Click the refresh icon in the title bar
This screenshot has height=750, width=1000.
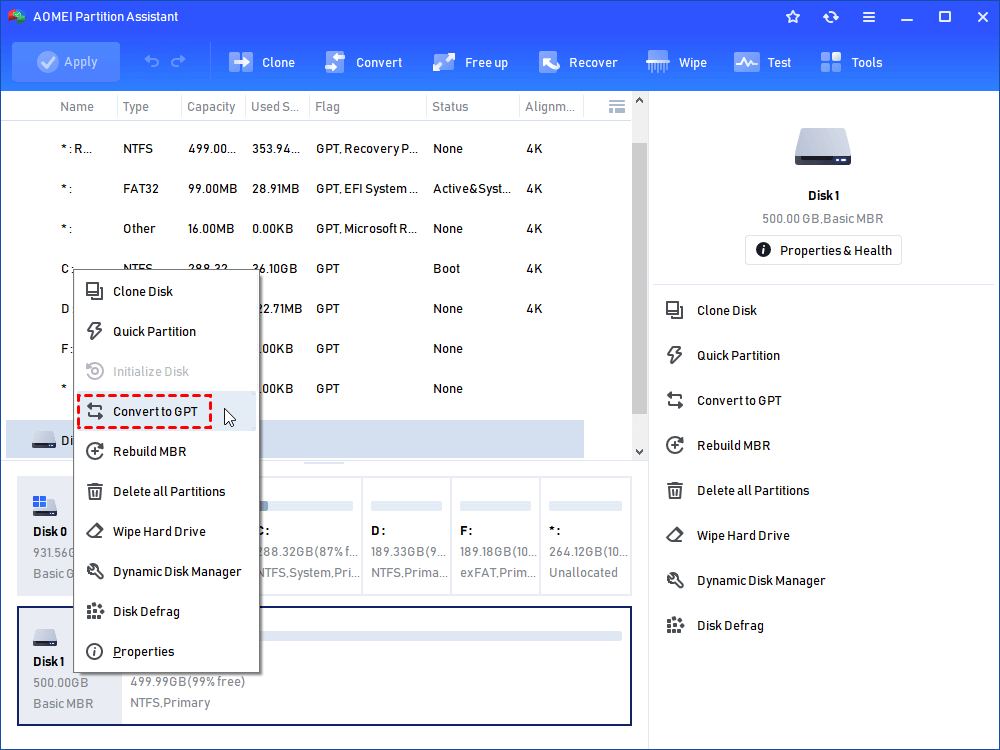pyautogui.click(x=830, y=17)
